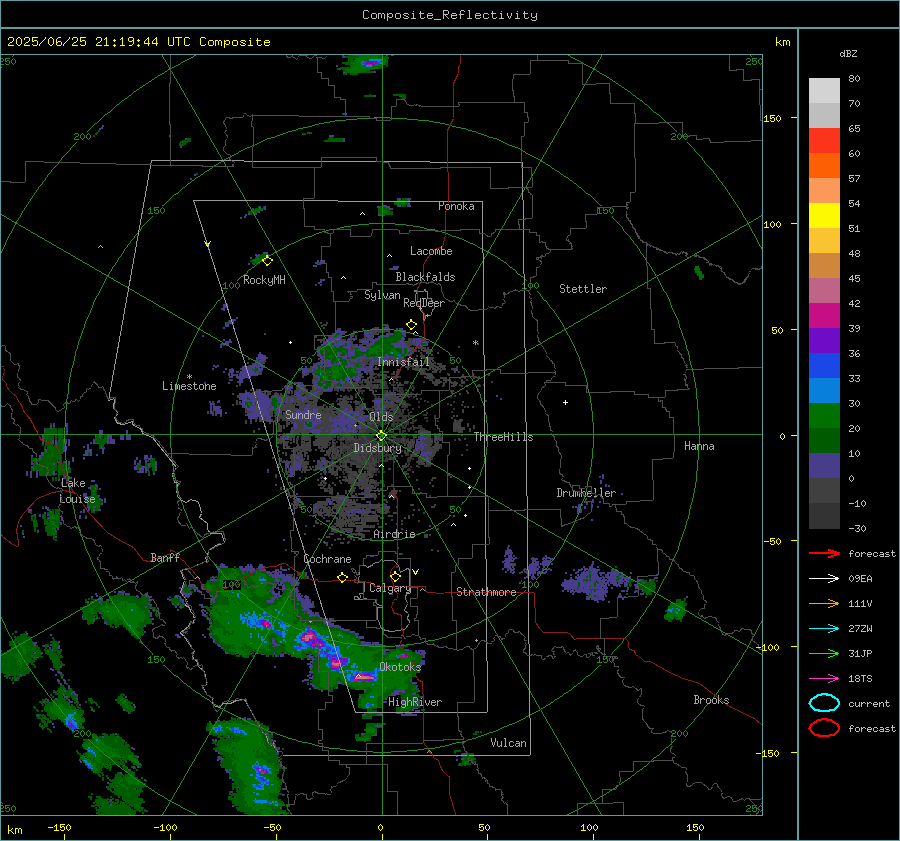Select the orange 57–60 dBZ color swatch
The width and height of the screenshot is (900, 841).
pyautogui.click(x=824, y=166)
